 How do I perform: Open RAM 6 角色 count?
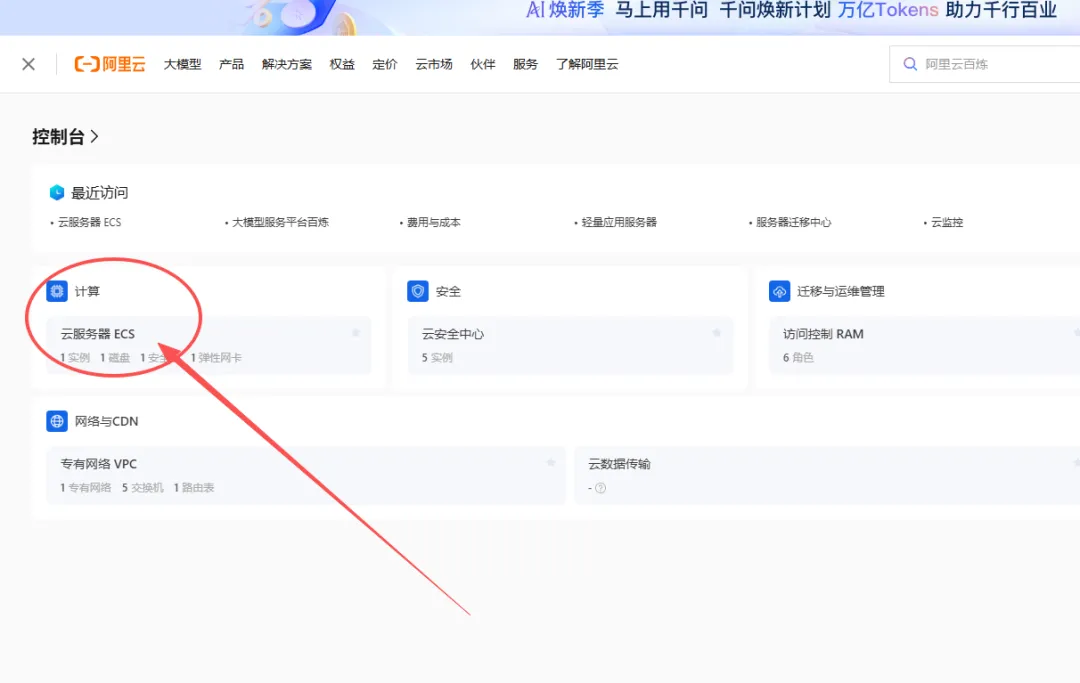(x=798, y=357)
